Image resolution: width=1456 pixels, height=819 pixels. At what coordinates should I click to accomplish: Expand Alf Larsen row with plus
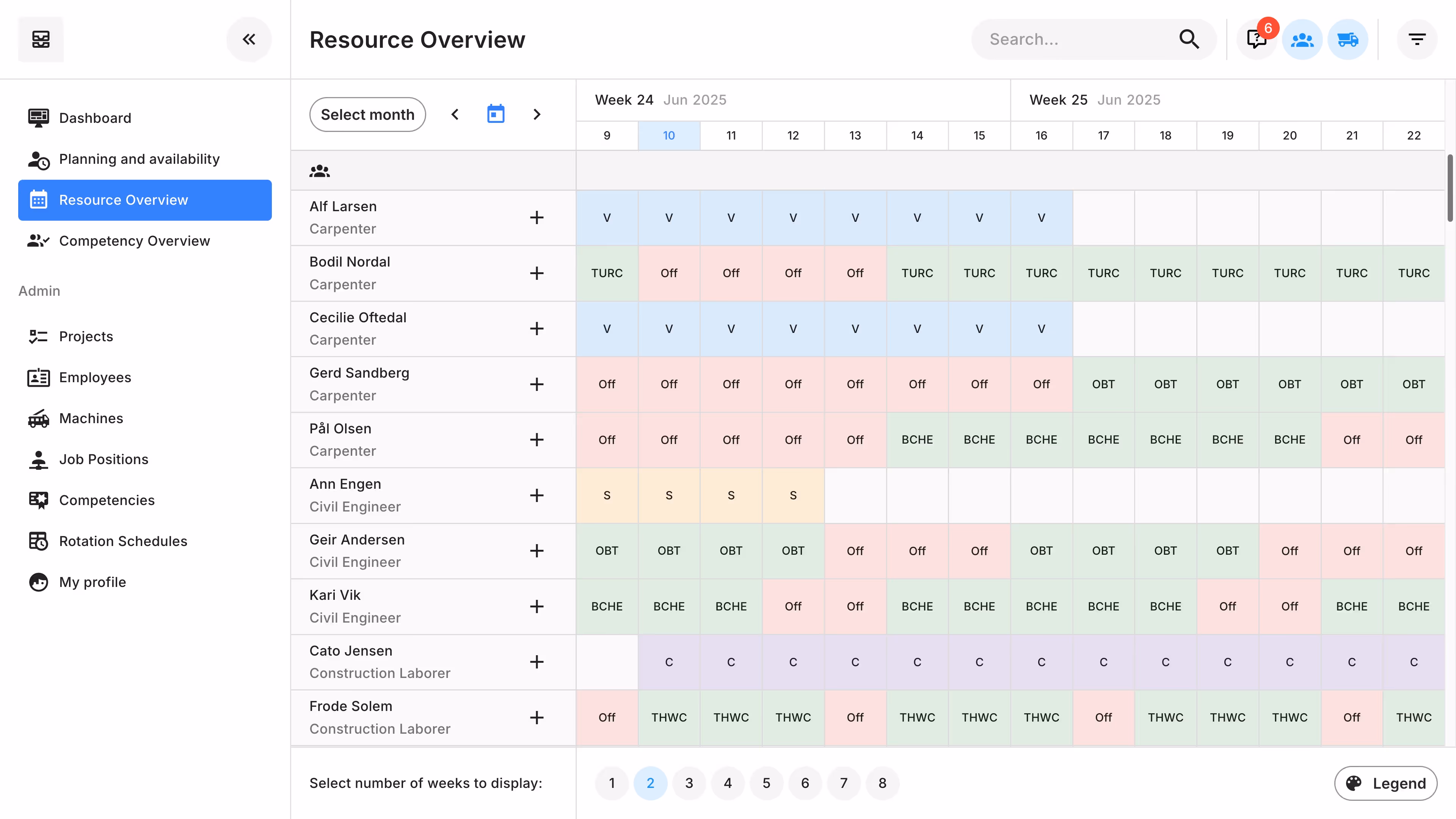point(537,218)
